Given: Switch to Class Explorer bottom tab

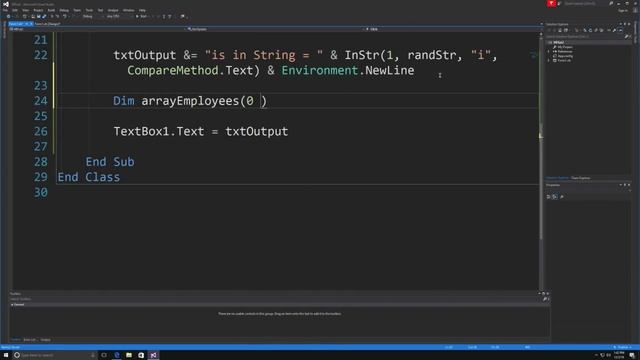Looking at the screenshot, I should (x=580, y=178).
